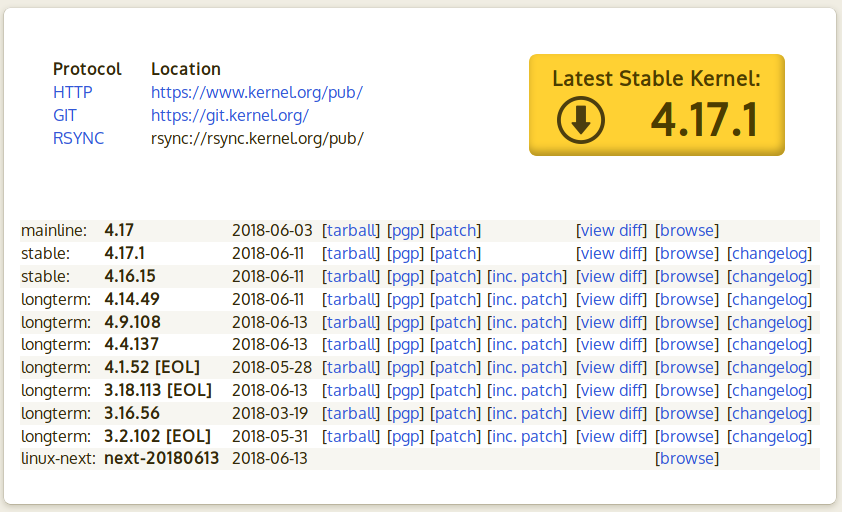Open patch for mainline 4.17
The width and height of the screenshot is (842, 512).
(455, 230)
